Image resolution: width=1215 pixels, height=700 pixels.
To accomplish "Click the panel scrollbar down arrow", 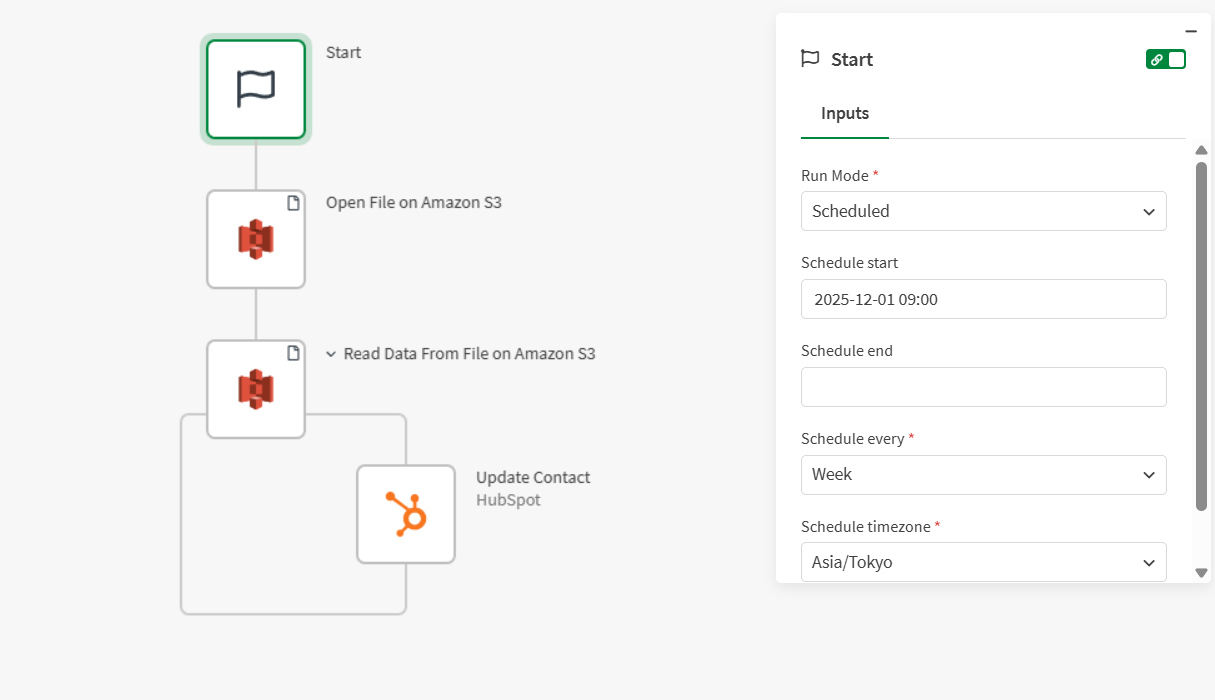I will point(1201,573).
